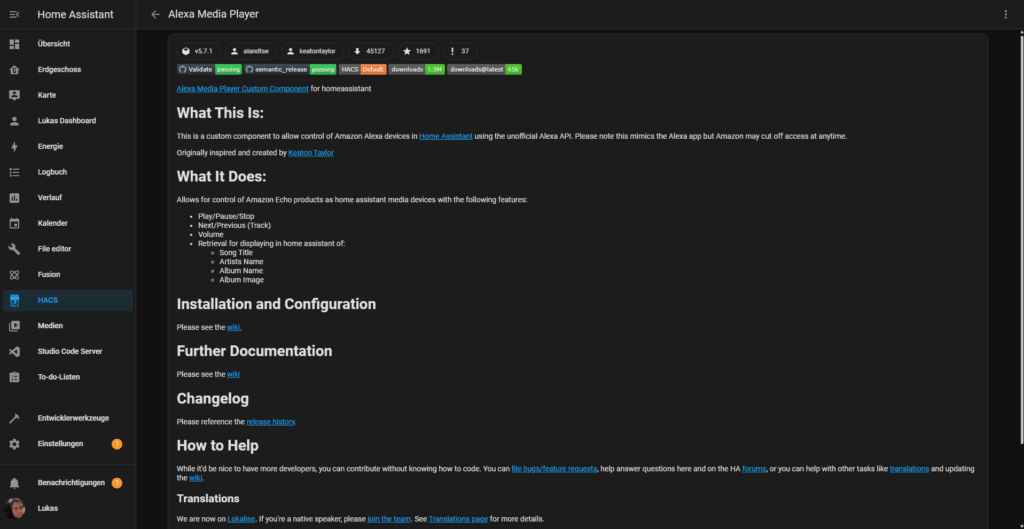This screenshot has height=529, width=1024.
Task: Click the Entwicklerwerkzeuge hammer icon
Action: pyautogui.click(x=14, y=418)
